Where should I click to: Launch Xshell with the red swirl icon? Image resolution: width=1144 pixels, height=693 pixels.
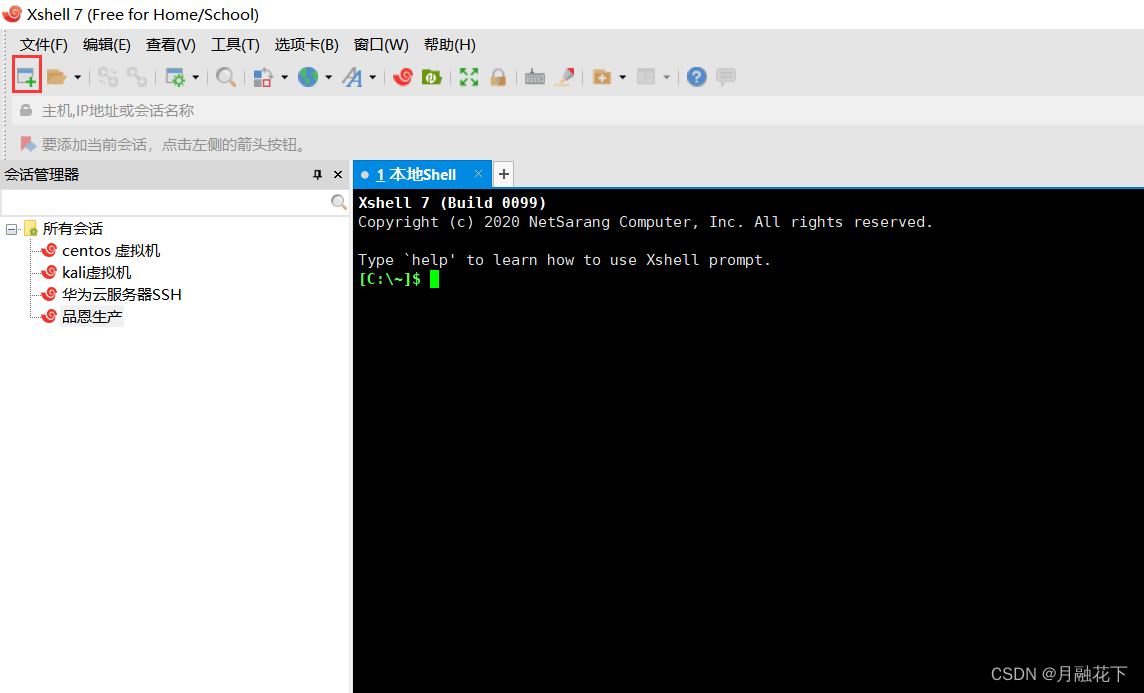[403, 77]
